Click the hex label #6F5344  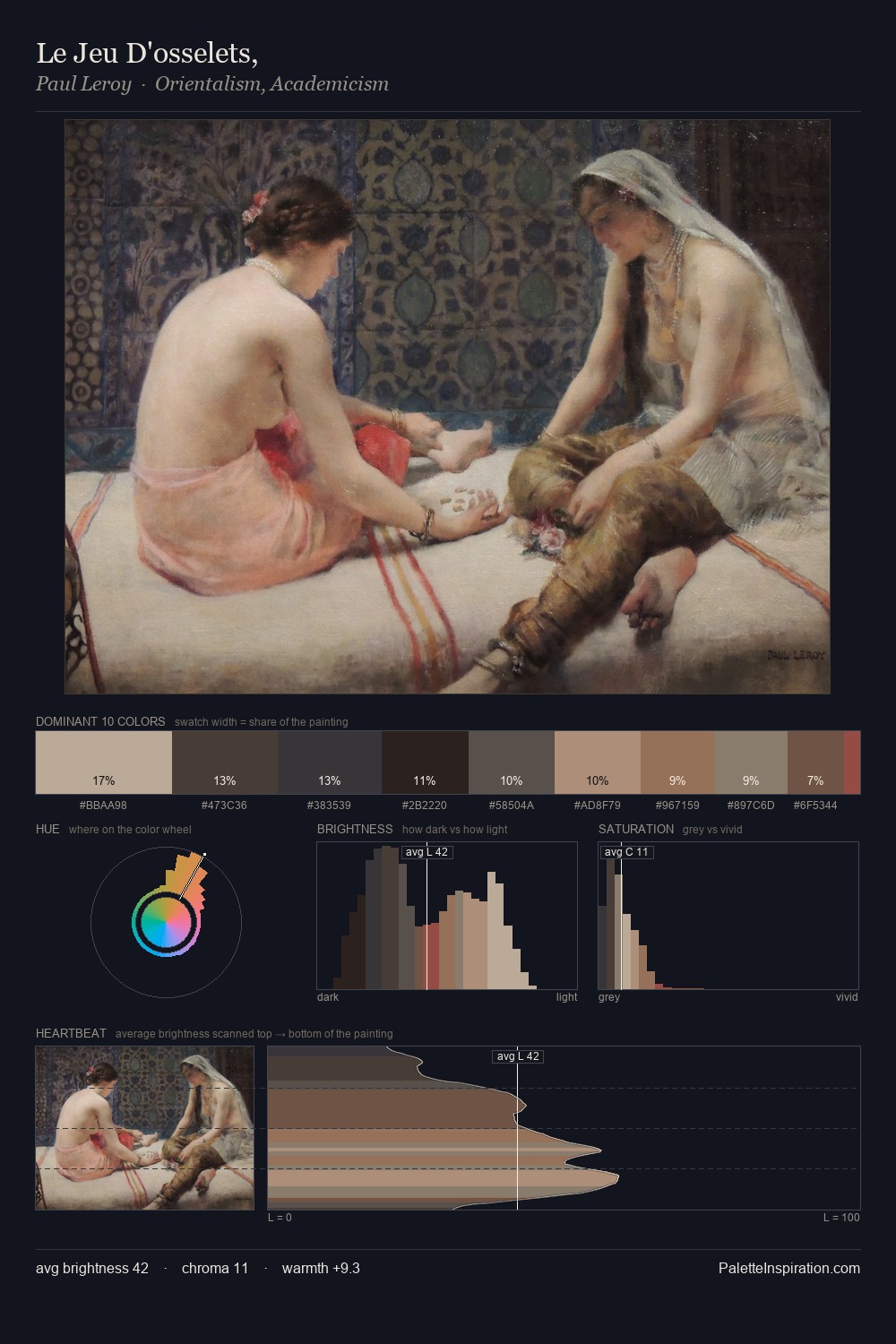815,805
